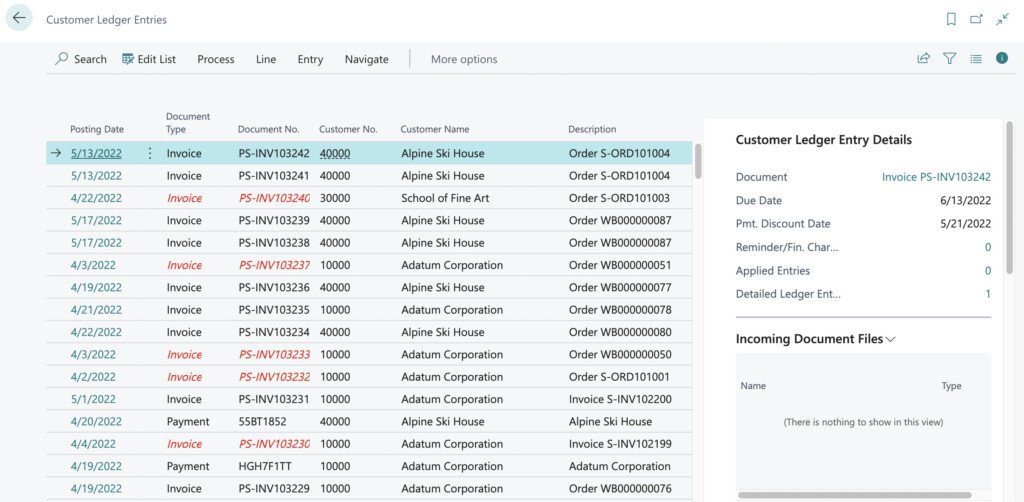Click Description column header
This screenshot has height=502, width=1024.
(592, 129)
